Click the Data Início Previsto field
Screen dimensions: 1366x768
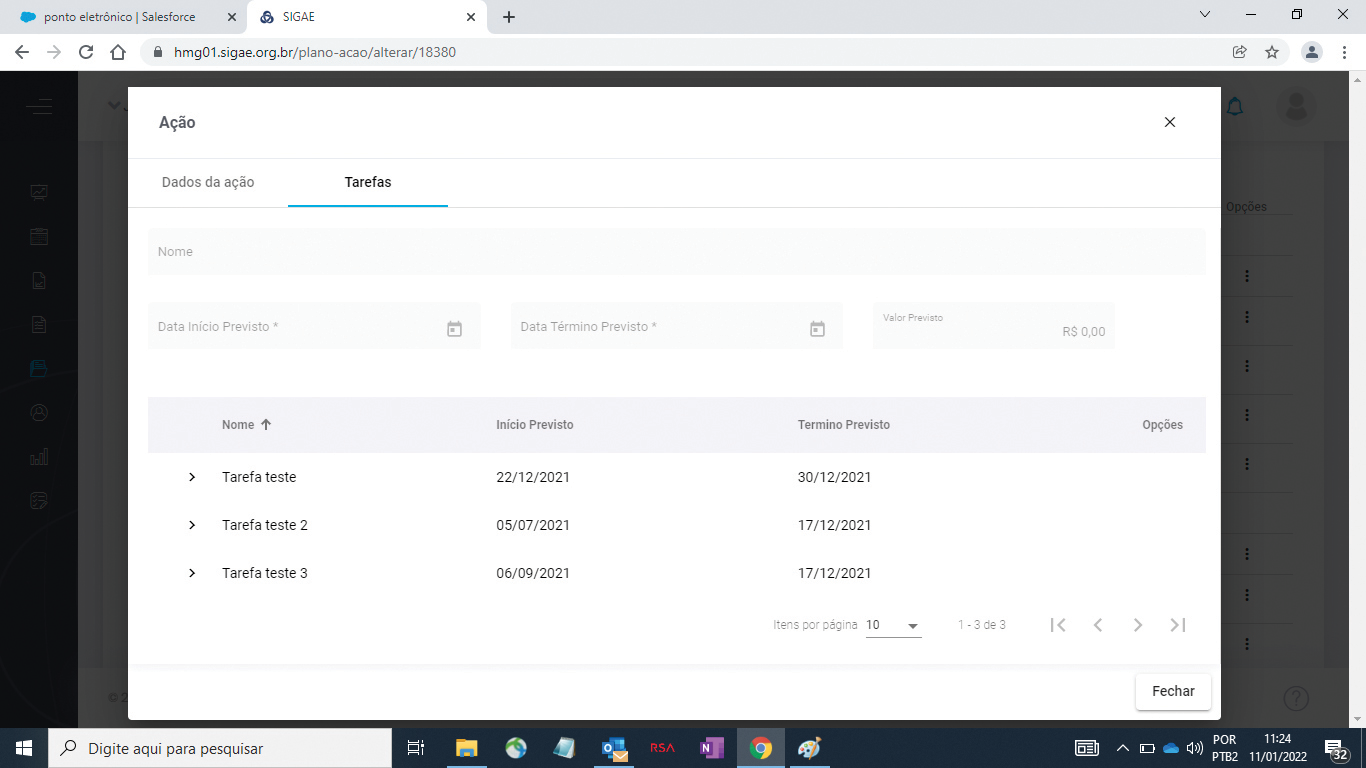[x=314, y=326]
